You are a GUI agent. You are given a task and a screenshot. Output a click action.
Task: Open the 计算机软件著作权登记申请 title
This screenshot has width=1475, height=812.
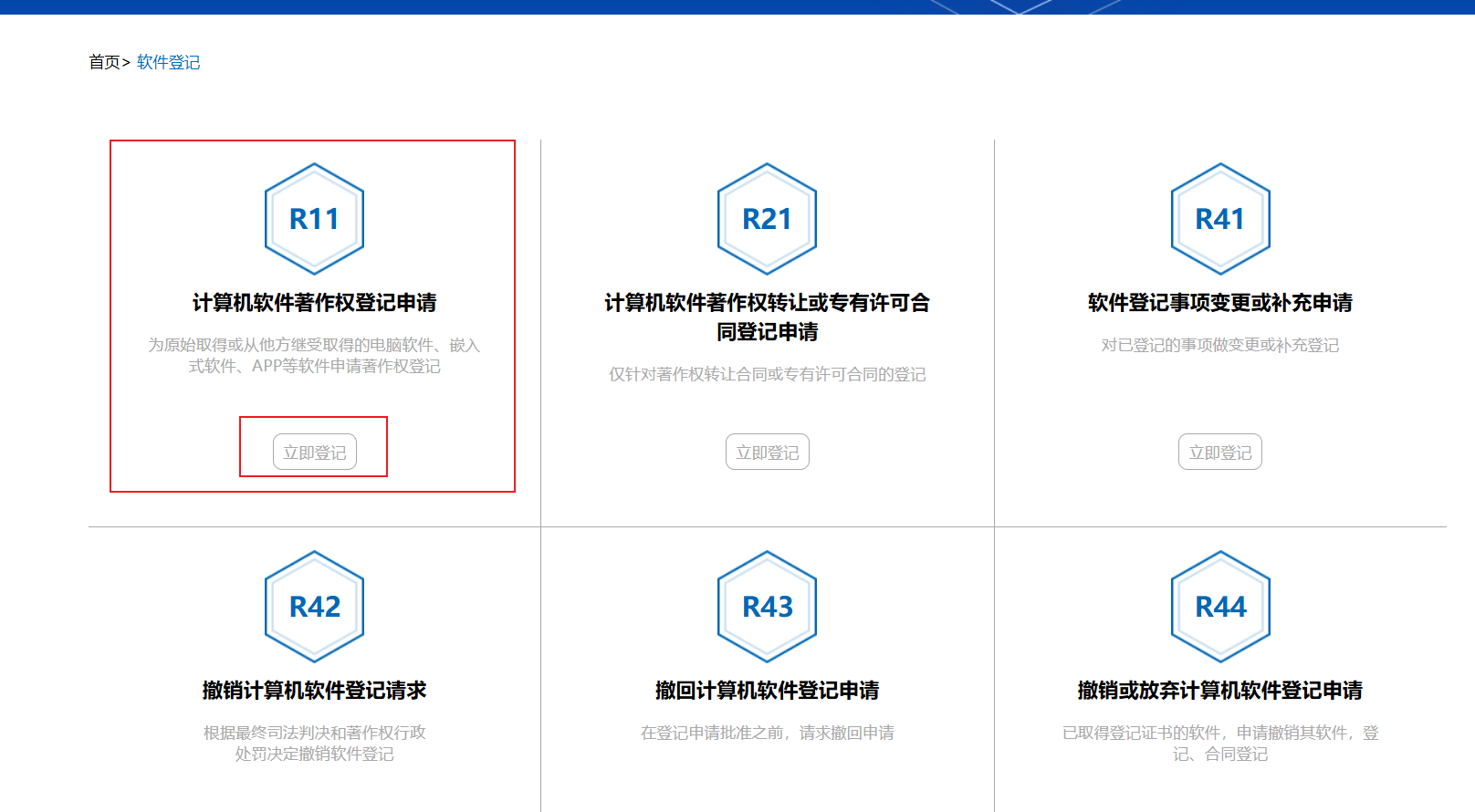pos(314,303)
